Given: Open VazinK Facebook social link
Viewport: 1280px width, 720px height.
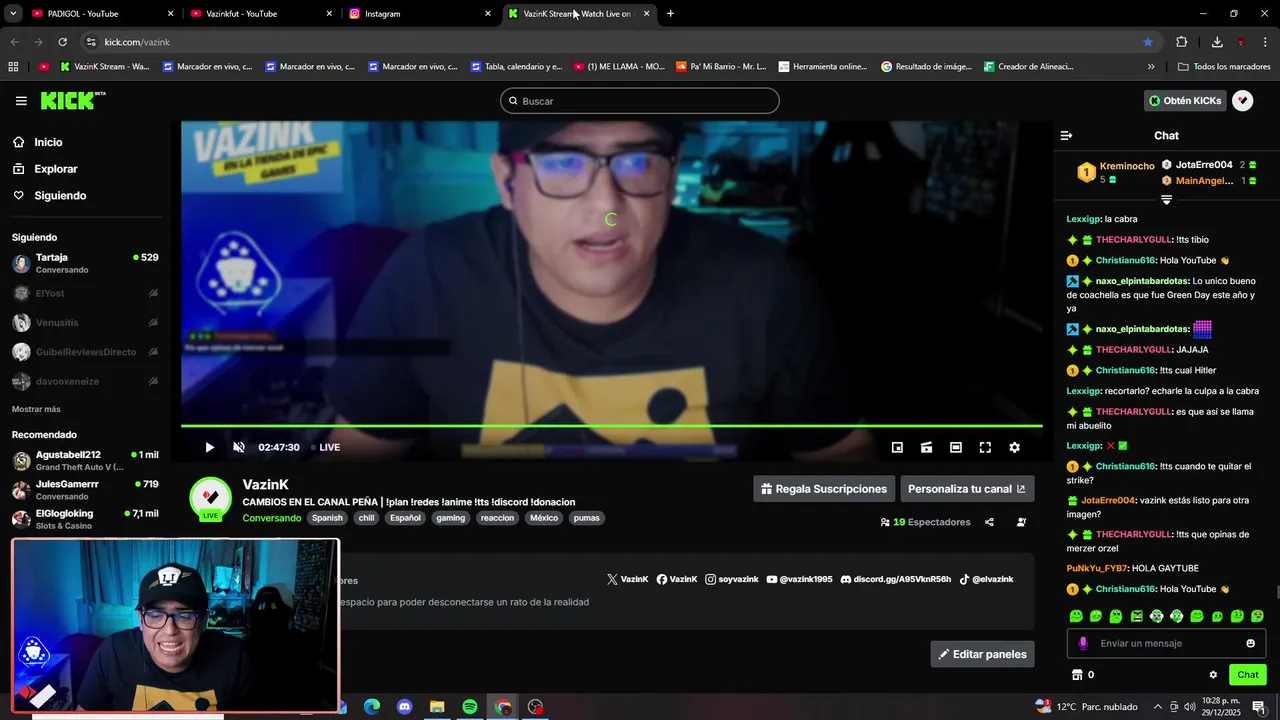Looking at the screenshot, I should 677,579.
